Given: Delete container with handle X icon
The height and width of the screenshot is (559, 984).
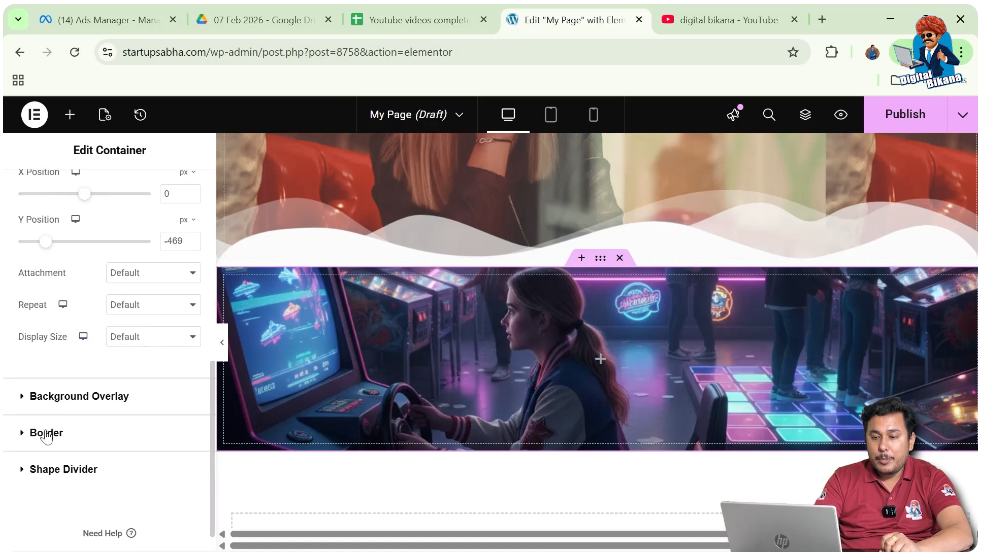Looking at the screenshot, I should coord(619,258).
